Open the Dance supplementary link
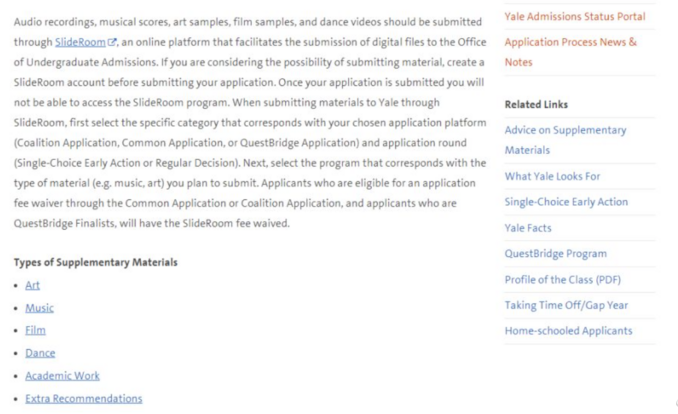The width and height of the screenshot is (678, 414). [x=40, y=353]
